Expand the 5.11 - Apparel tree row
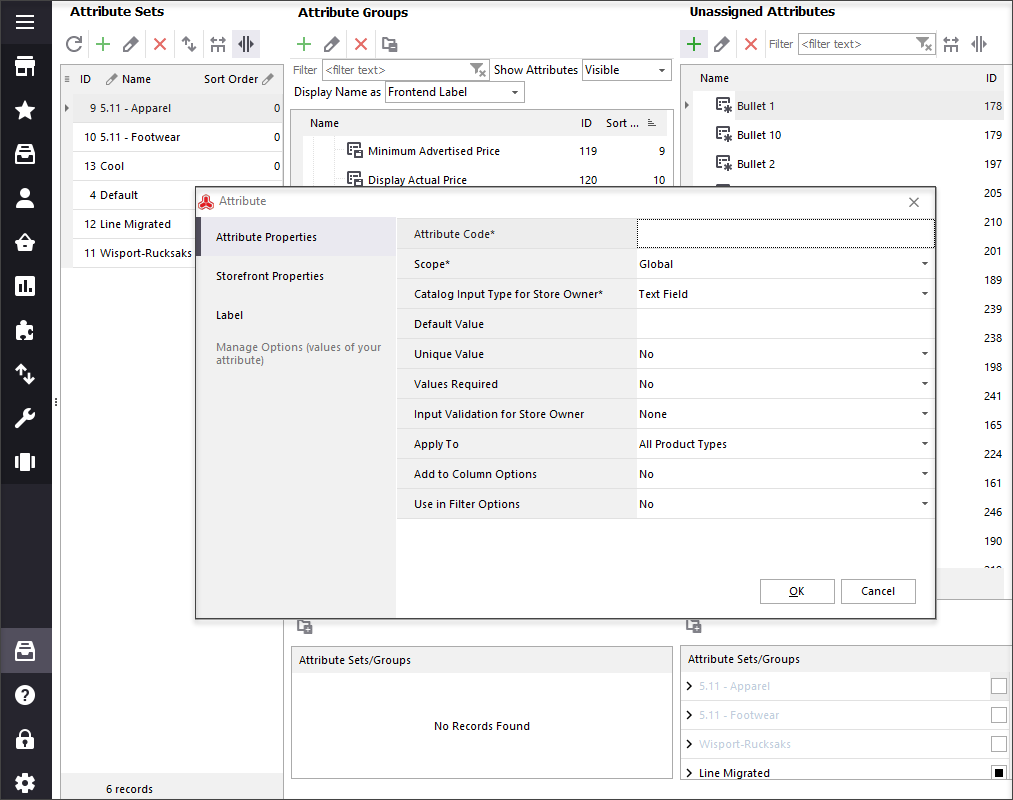Screen dimensions: 1013x800 (689, 686)
